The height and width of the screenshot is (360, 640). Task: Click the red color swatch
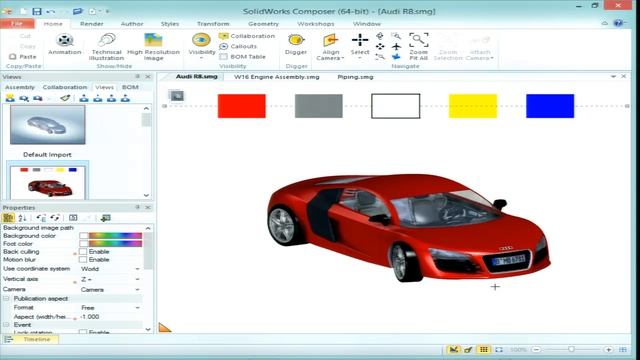[x=242, y=106]
